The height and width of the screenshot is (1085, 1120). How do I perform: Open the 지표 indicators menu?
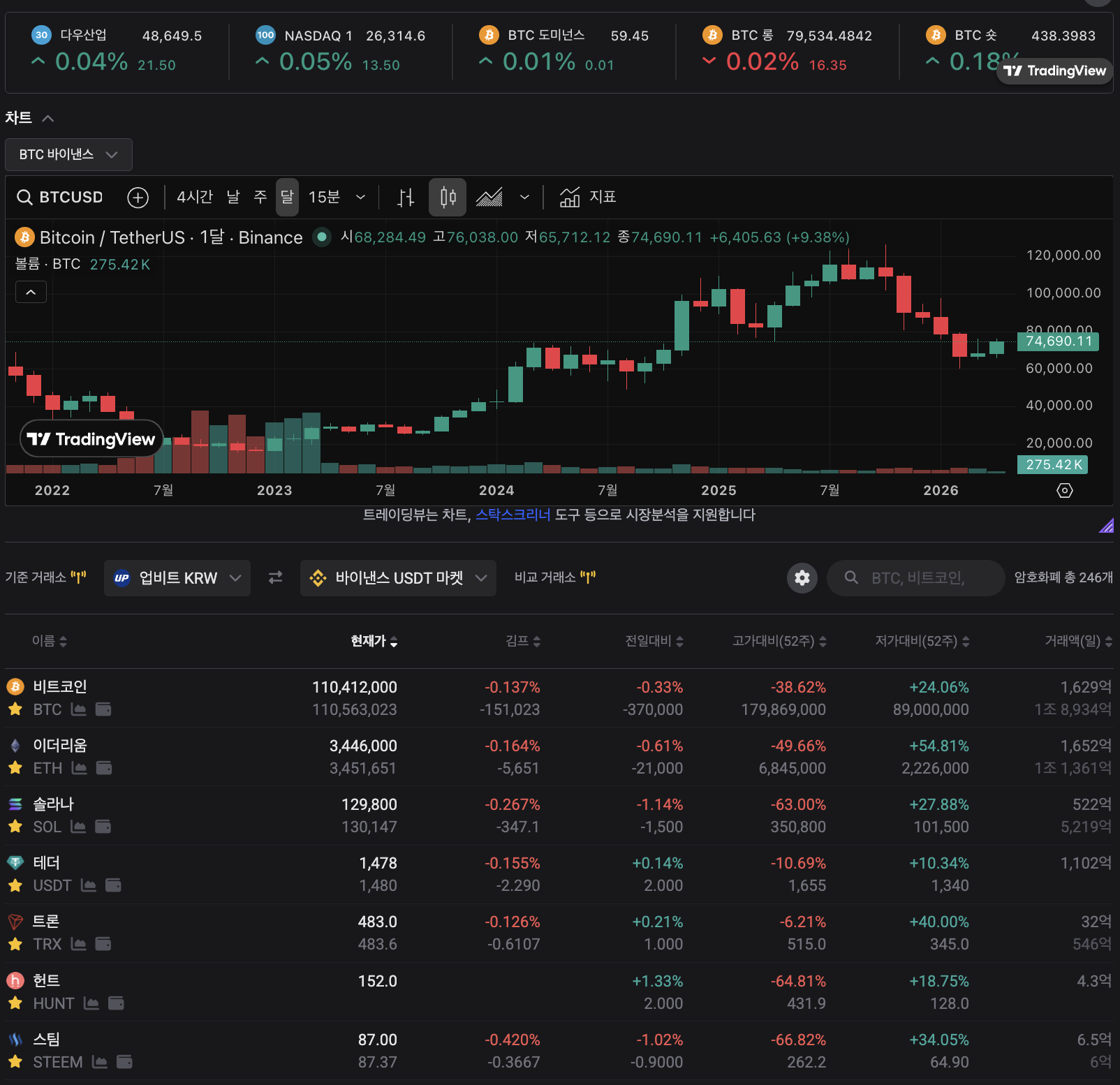588,198
